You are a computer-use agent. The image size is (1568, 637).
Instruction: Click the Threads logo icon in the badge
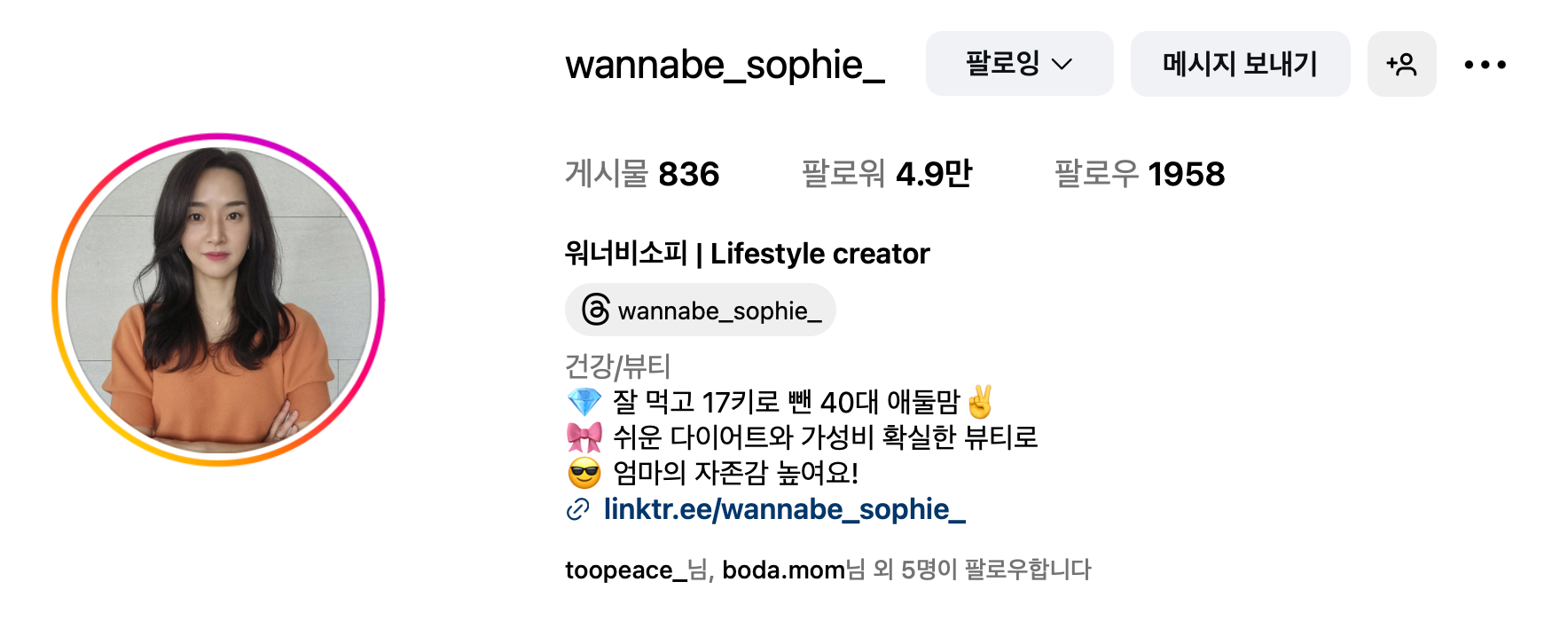(x=596, y=310)
